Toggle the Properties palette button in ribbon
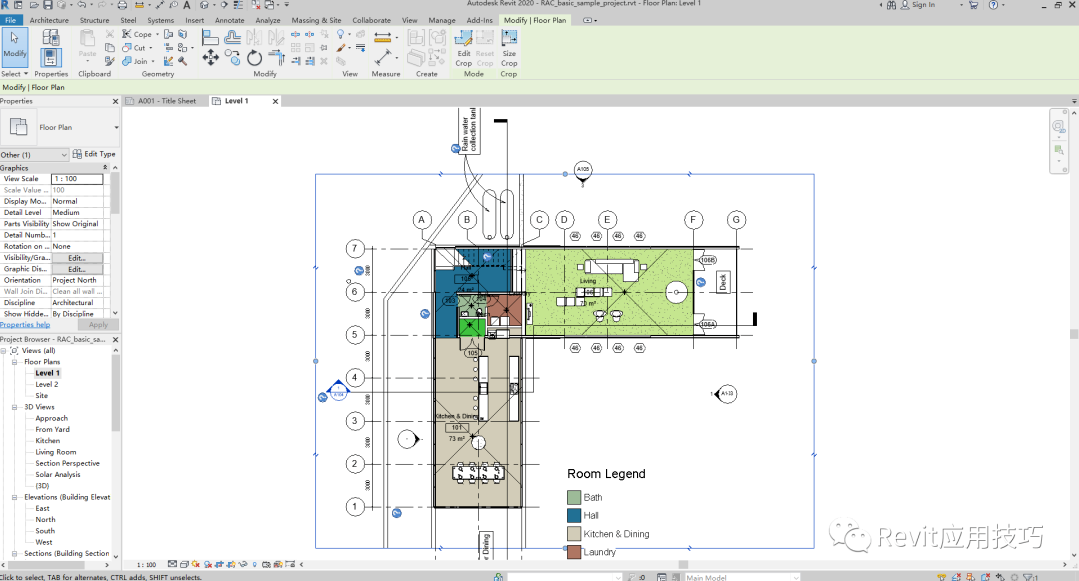 point(51,58)
